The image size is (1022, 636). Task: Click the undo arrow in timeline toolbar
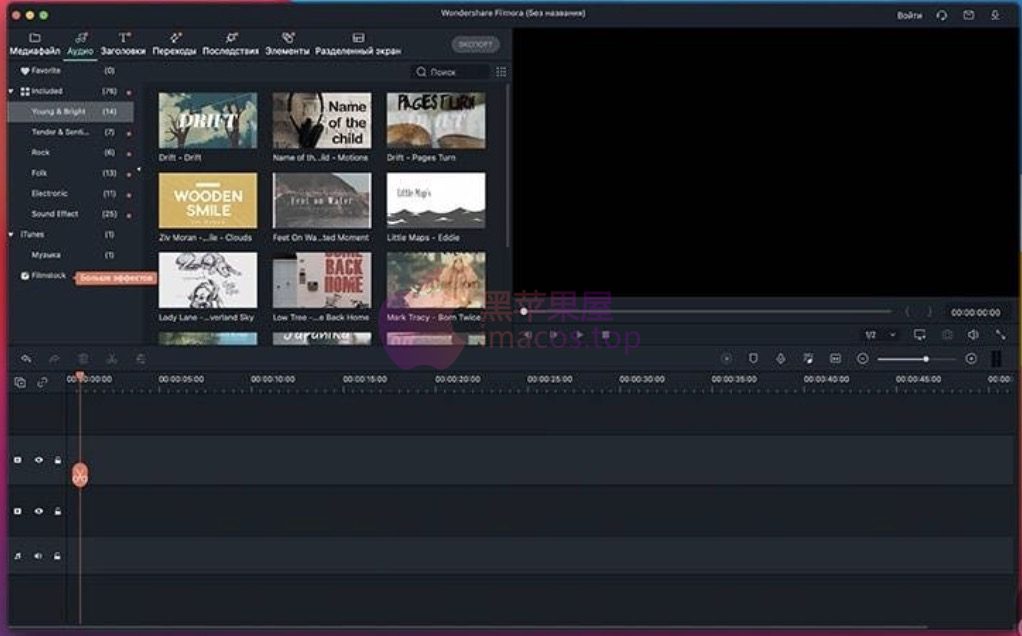[26, 359]
